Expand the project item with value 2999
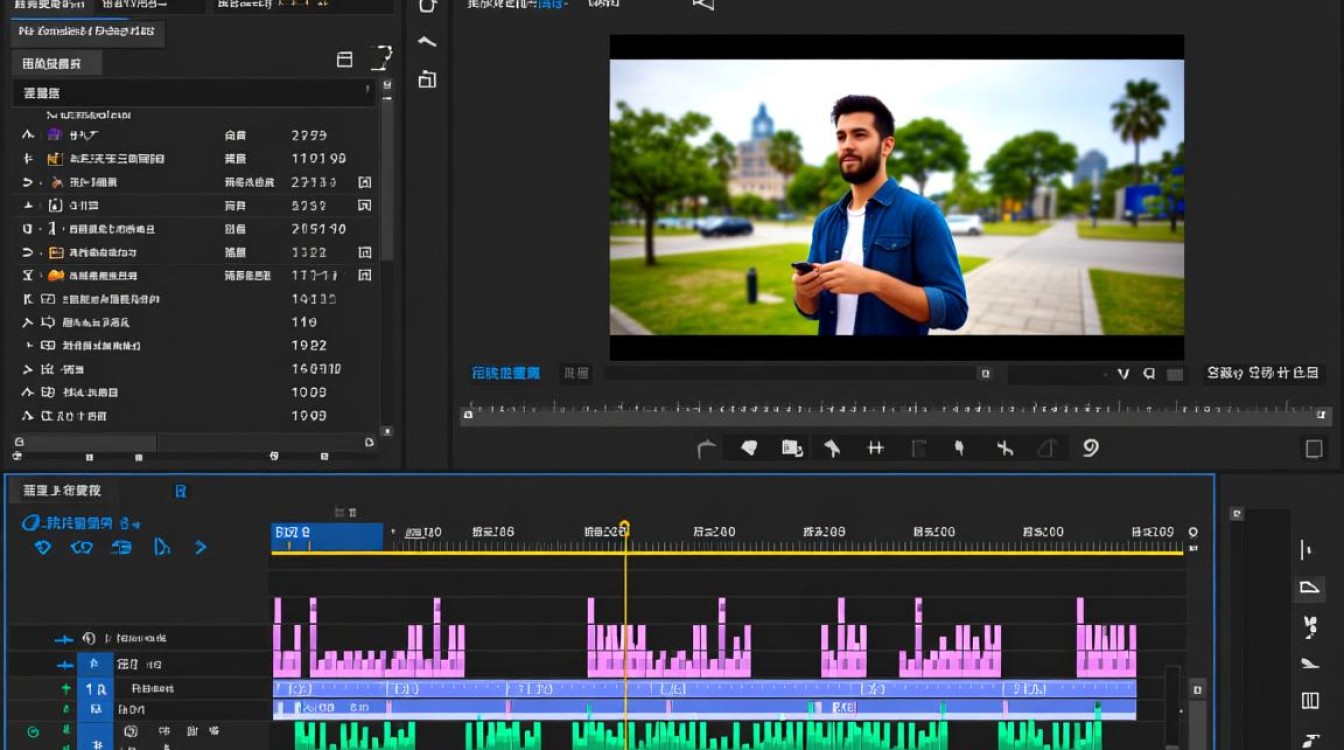Screen dimensions: 1344x750 click(x=28, y=135)
